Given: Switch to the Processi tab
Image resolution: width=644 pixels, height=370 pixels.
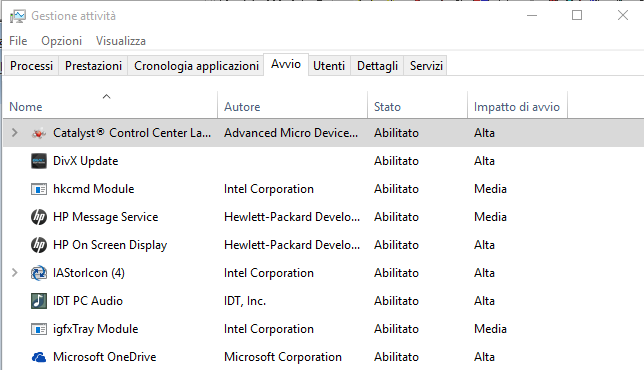Looking at the screenshot, I should (32, 66).
